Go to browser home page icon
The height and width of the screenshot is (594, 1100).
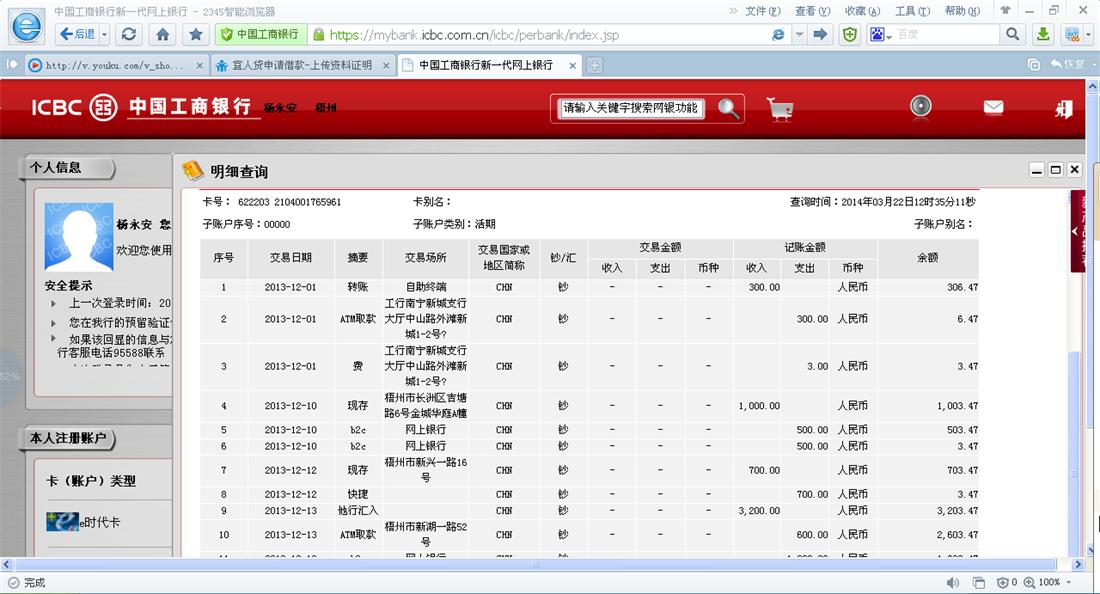click(x=162, y=34)
